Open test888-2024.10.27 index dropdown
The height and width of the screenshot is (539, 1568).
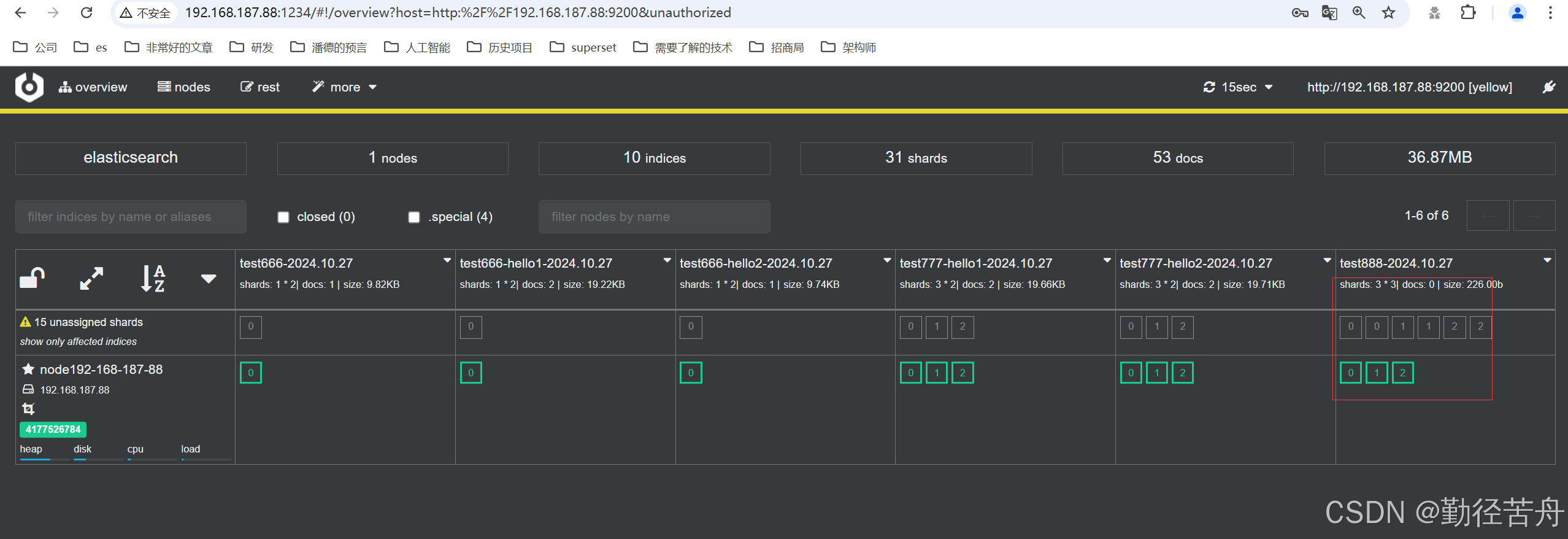coord(1547,260)
